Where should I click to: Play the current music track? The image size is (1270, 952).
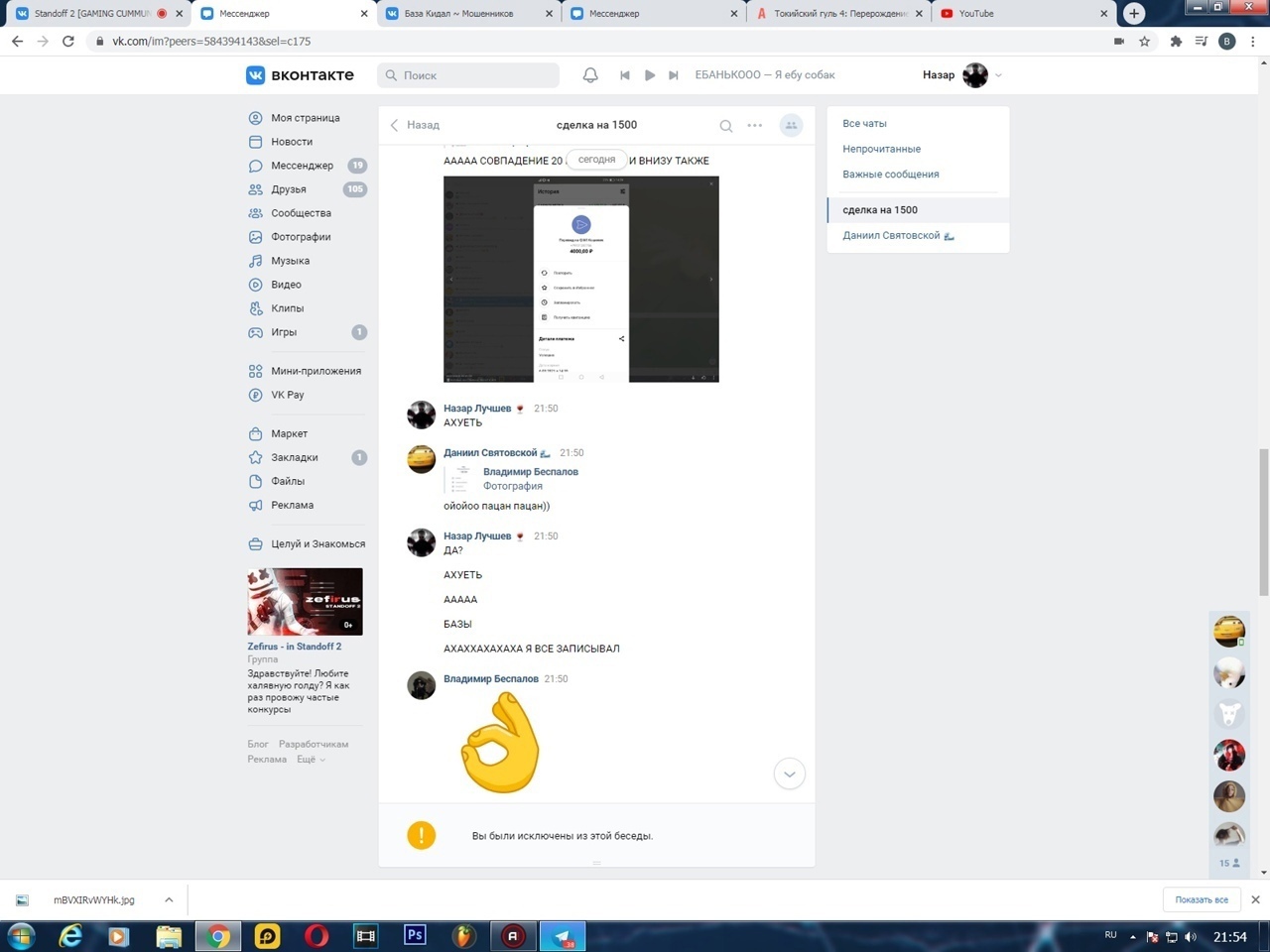coord(649,75)
